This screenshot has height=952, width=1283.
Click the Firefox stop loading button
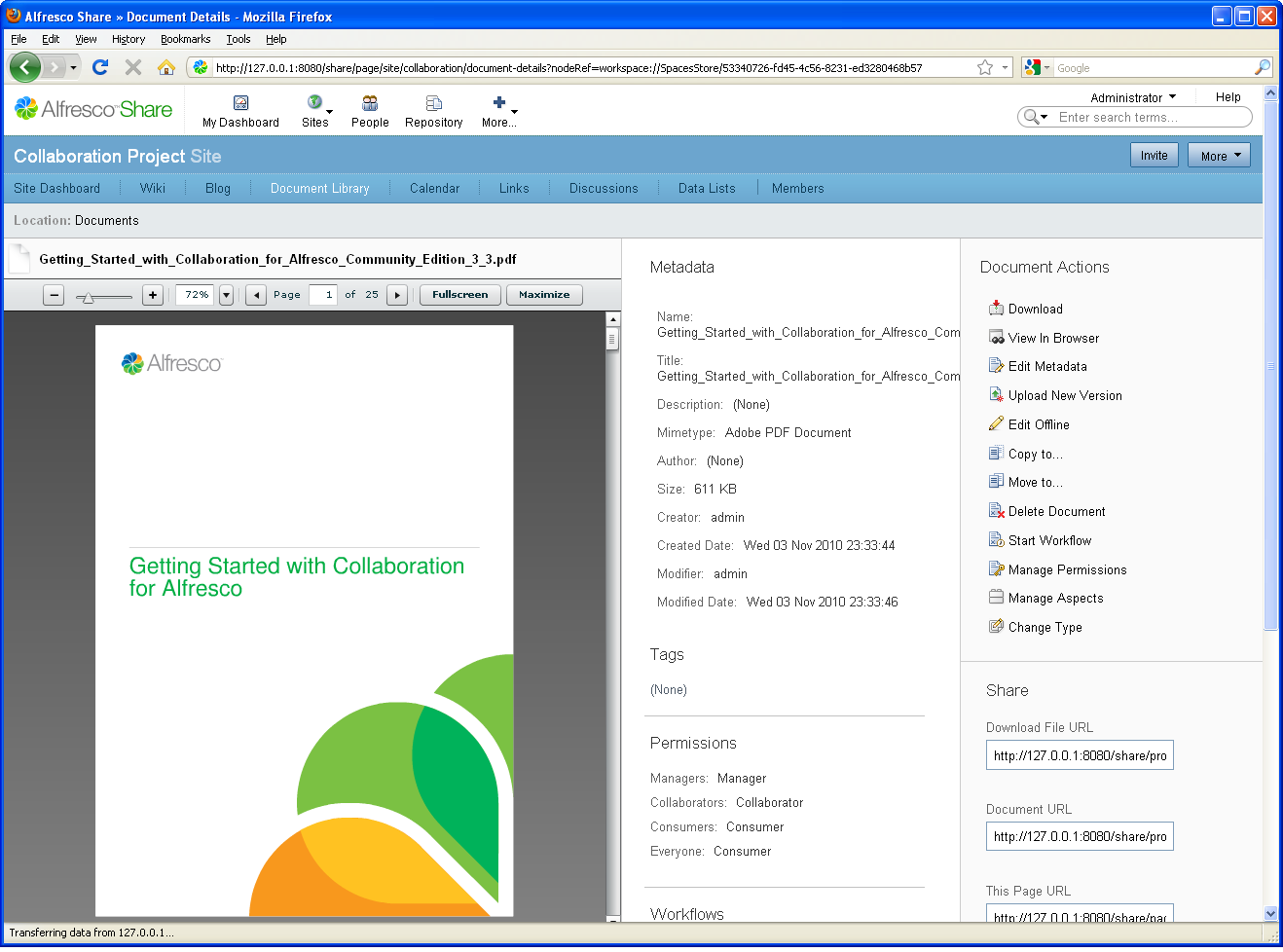(x=133, y=67)
